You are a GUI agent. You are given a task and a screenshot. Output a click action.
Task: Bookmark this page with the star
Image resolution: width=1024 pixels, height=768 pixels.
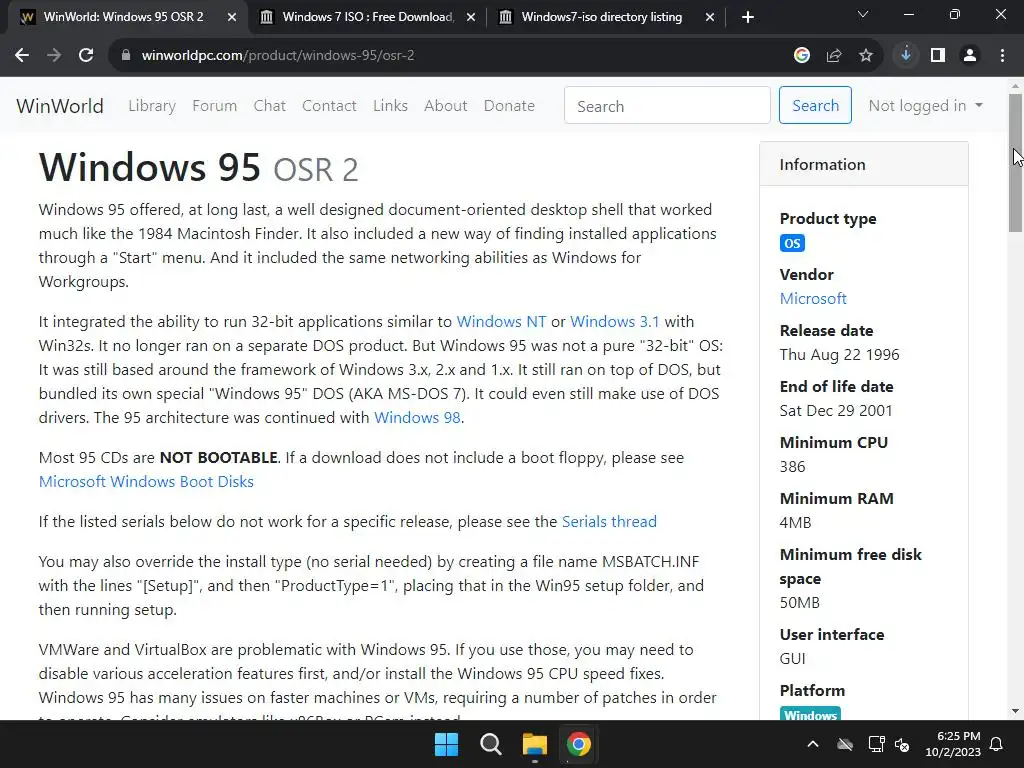[x=866, y=56]
